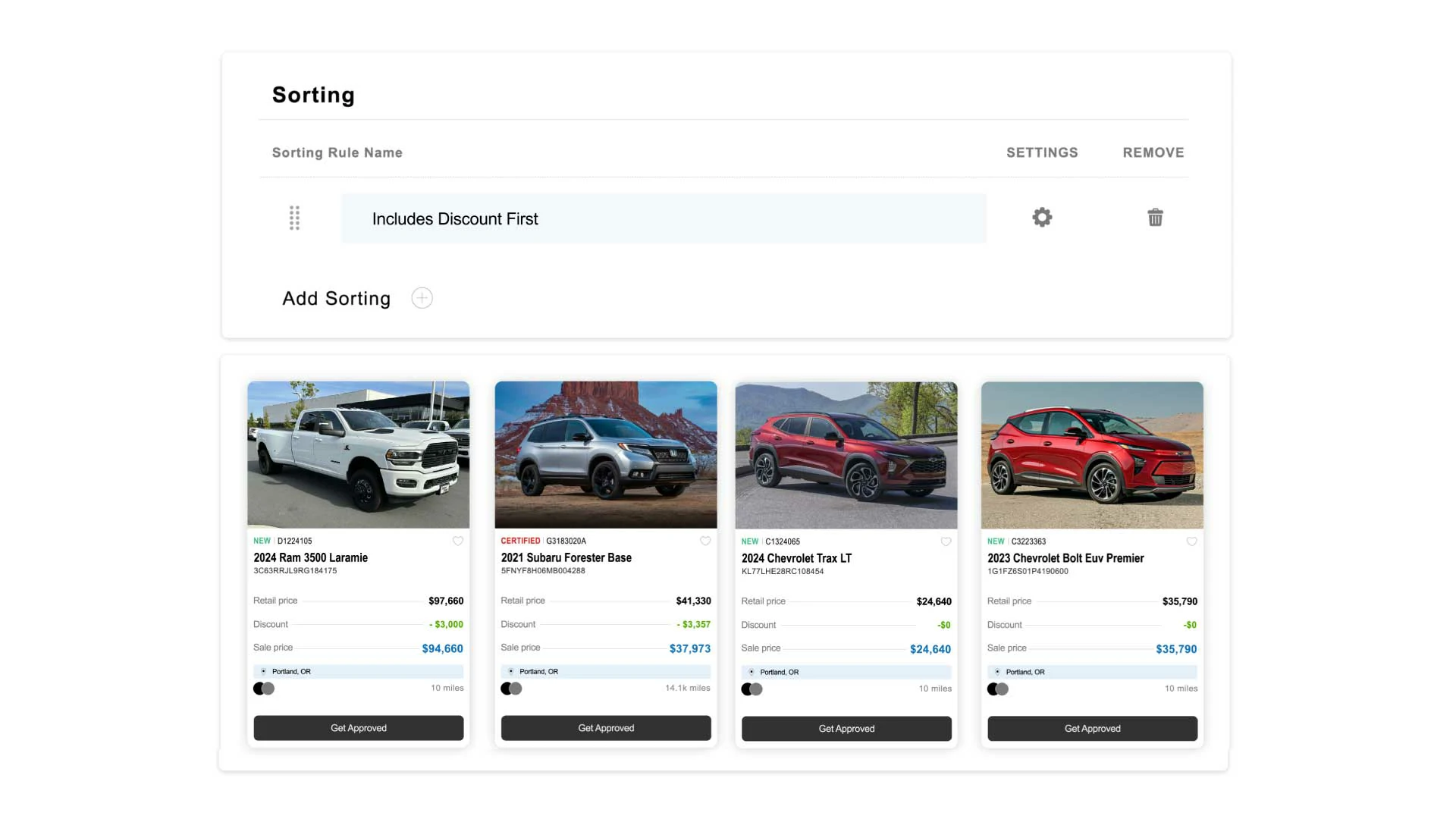This screenshot has height=819, width=1456.
Task: Select color swatches on Subaru Forester card
Action: (511, 689)
